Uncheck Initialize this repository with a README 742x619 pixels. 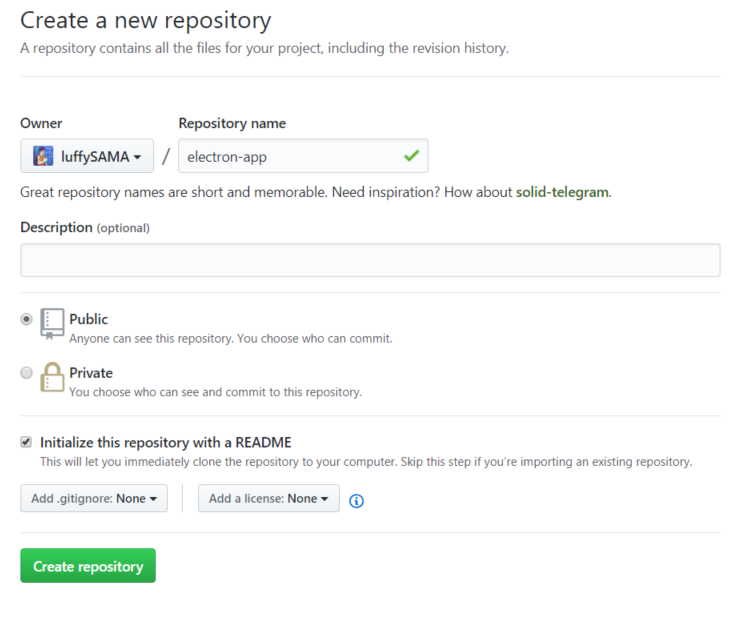pos(26,442)
